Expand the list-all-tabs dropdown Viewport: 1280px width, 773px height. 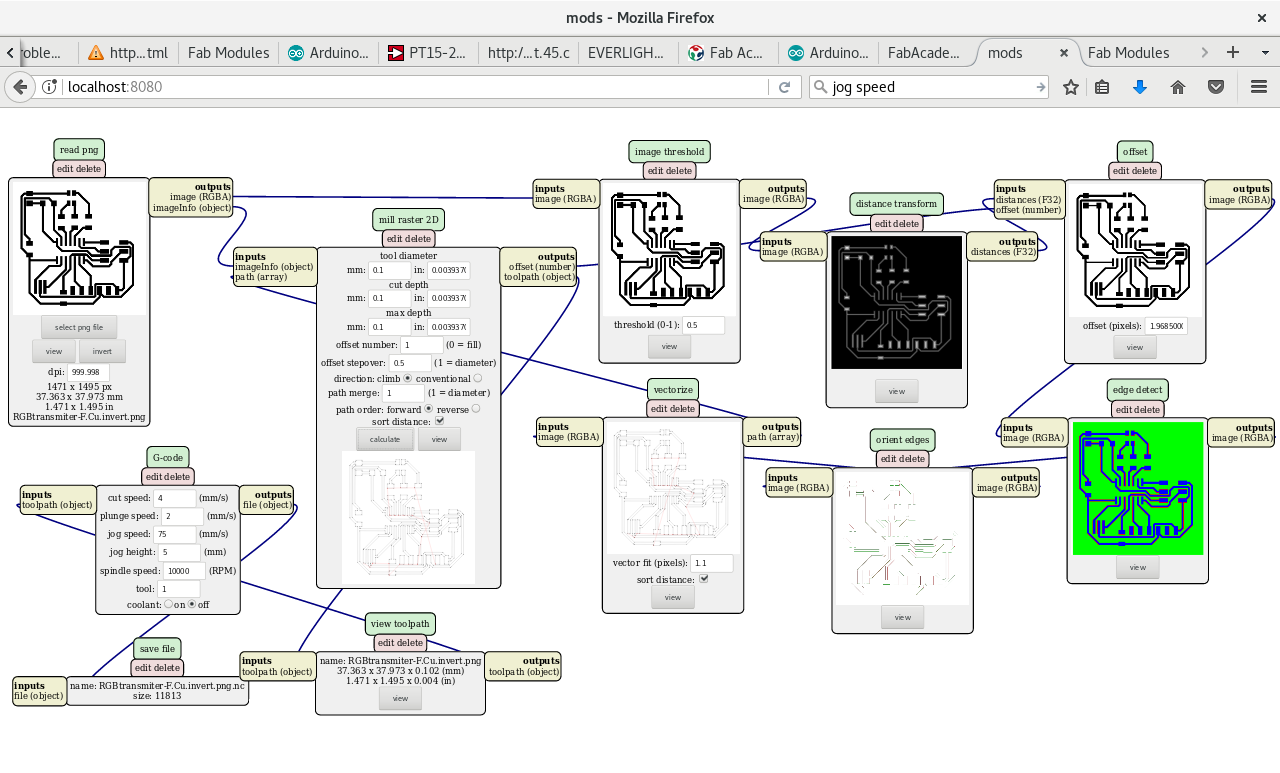pos(1264,52)
